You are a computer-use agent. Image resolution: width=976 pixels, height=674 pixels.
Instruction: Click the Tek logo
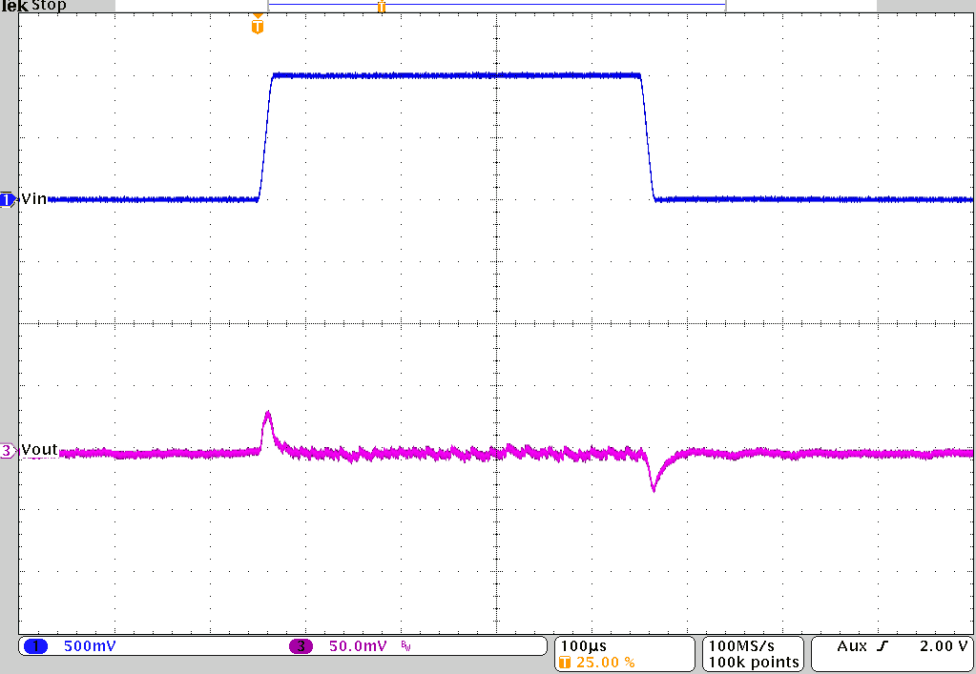[x=14, y=7]
